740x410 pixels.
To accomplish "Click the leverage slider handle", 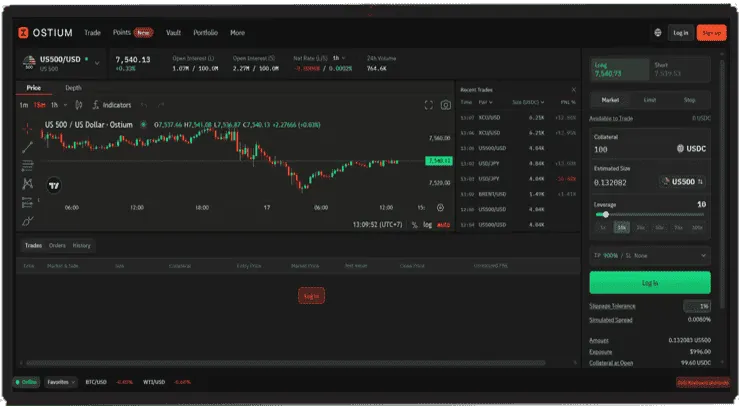I will click(605, 215).
